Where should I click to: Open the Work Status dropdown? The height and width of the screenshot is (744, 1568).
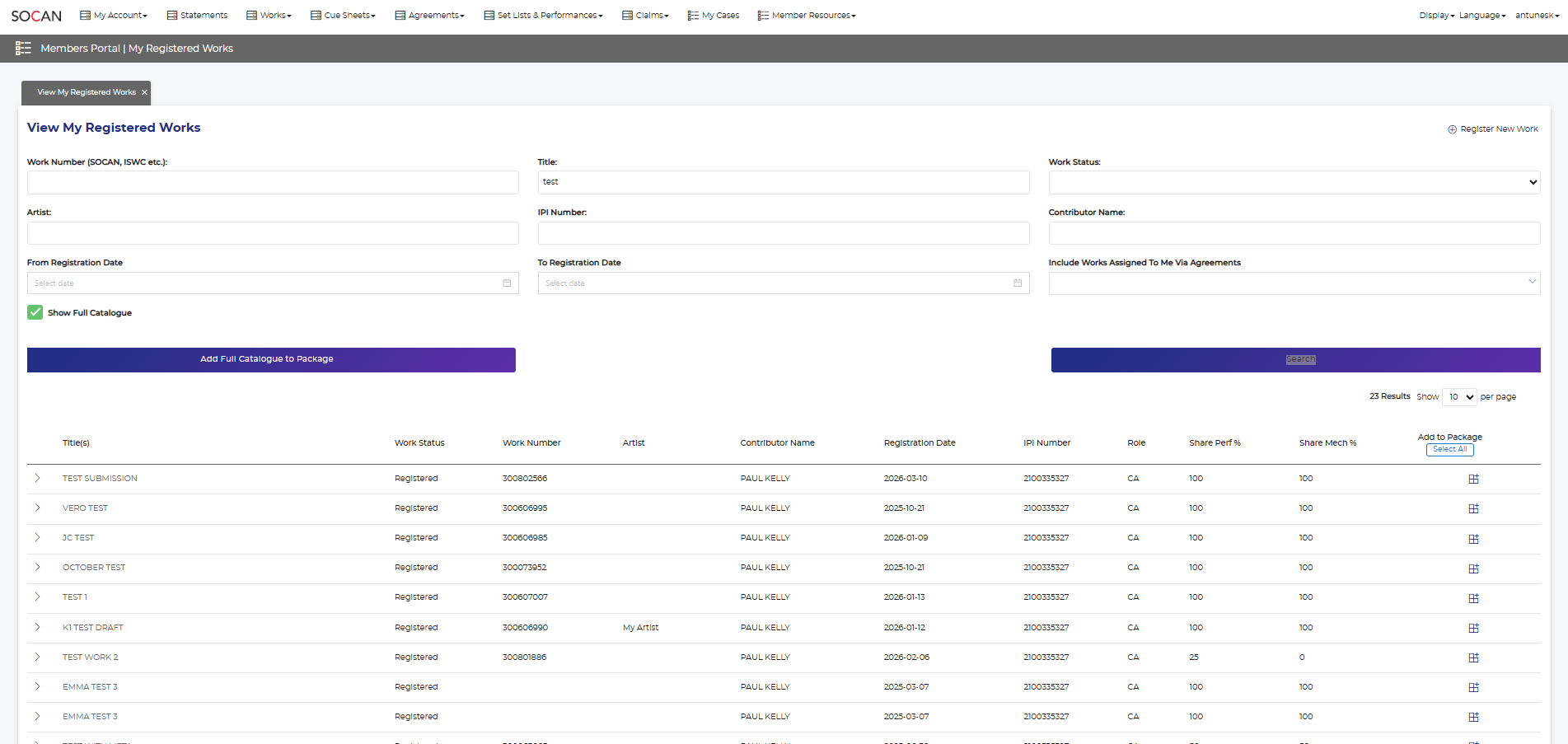coord(1294,182)
